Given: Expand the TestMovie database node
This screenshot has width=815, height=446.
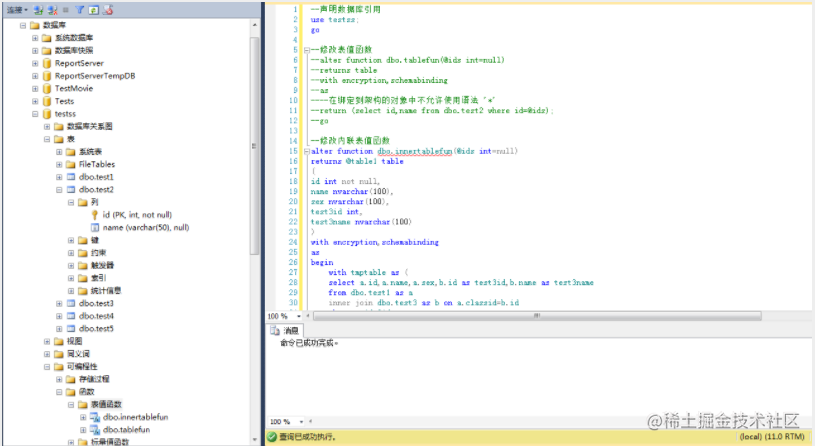Looking at the screenshot, I should (35, 88).
